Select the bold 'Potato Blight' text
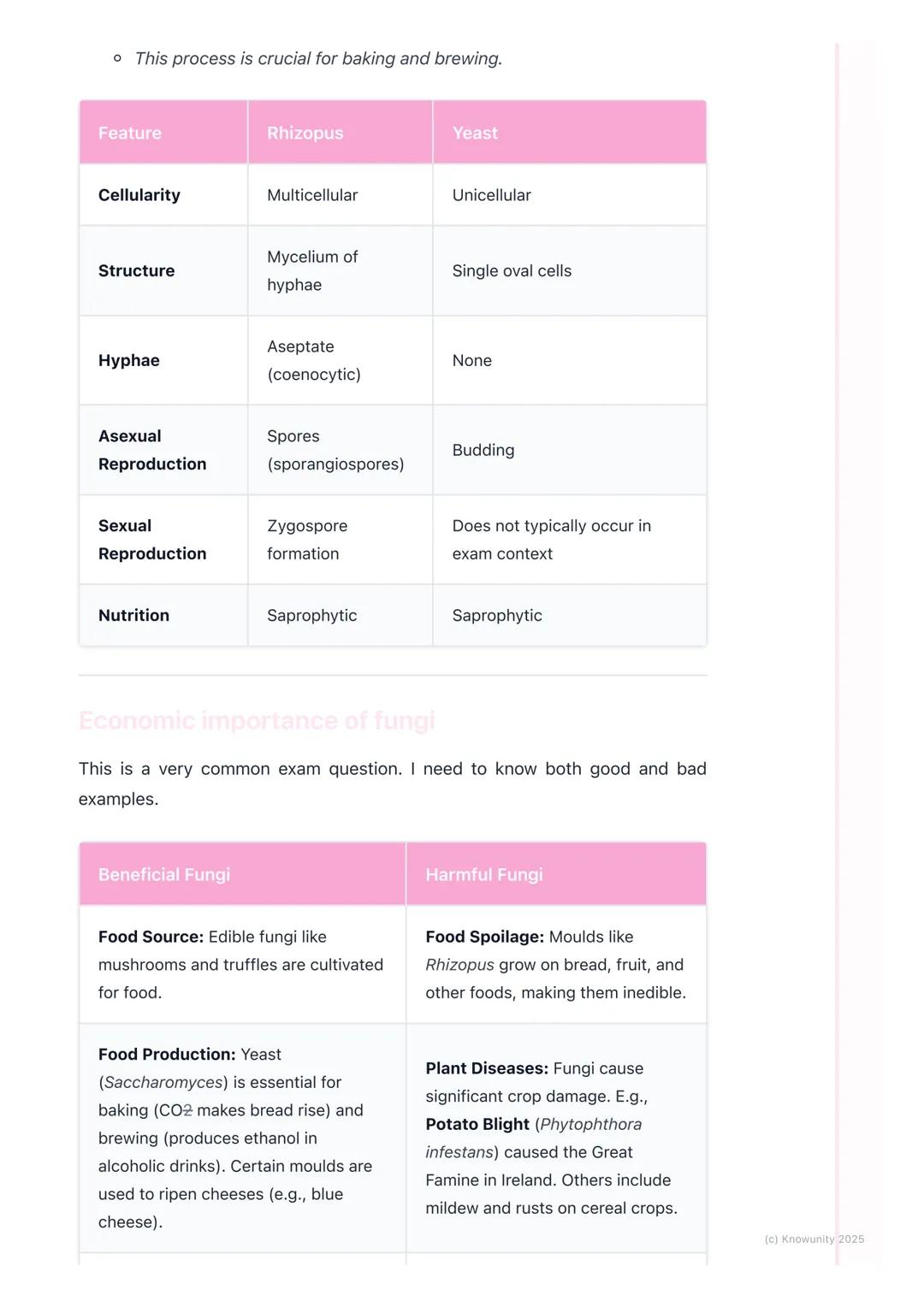Image resolution: width=924 pixels, height=1307 pixels. 477,1124
